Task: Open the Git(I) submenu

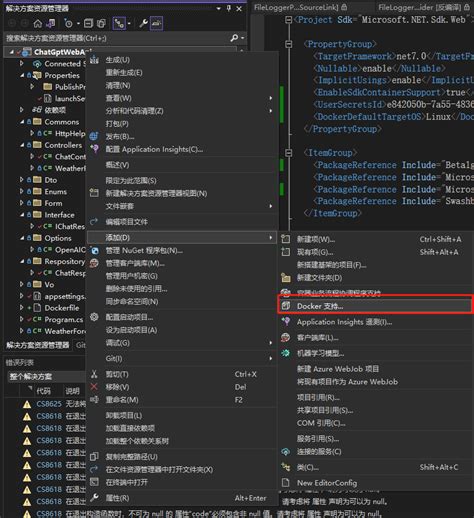Action: (182, 358)
